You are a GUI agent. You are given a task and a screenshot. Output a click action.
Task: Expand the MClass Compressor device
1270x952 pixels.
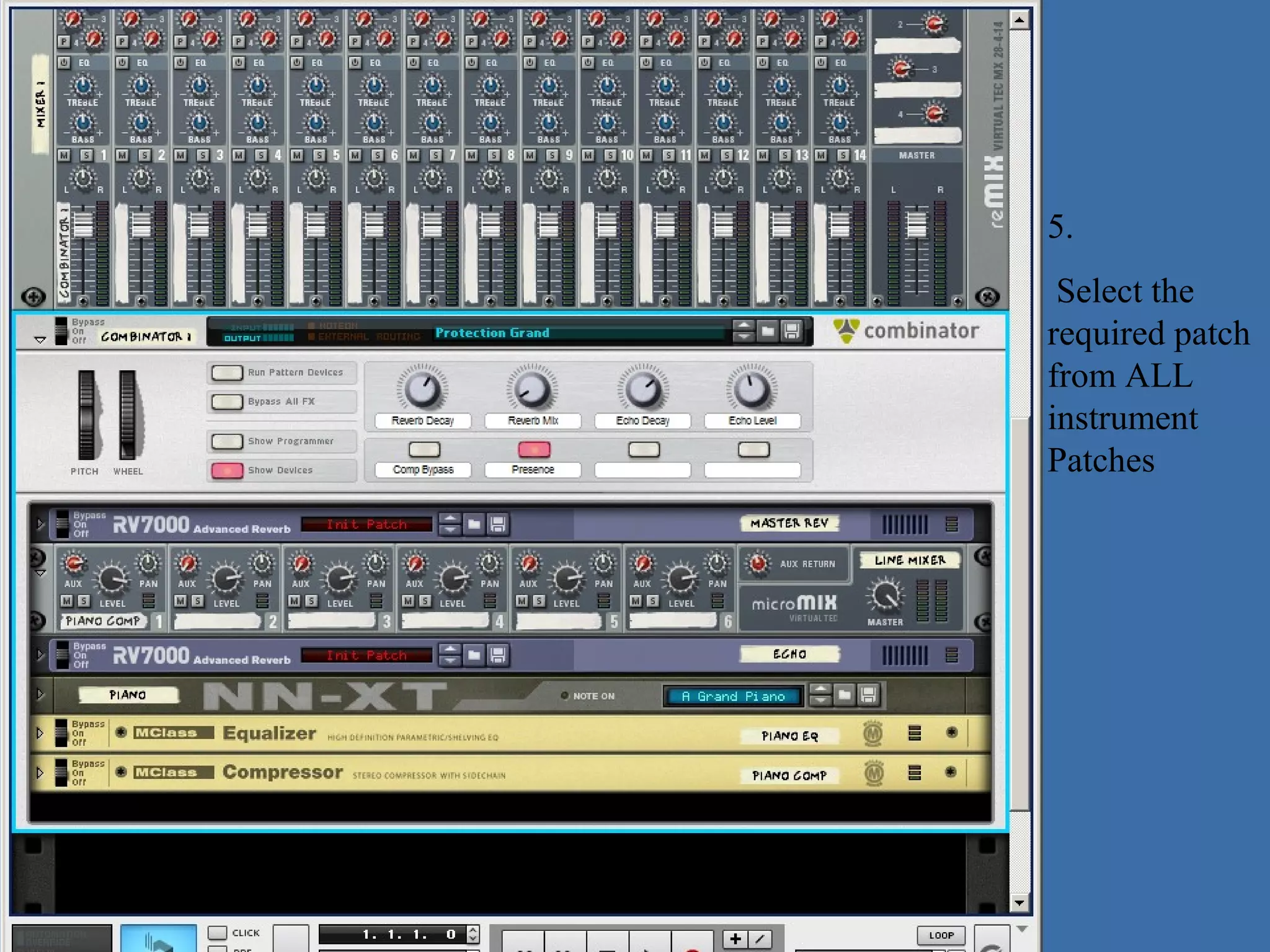click(40, 773)
